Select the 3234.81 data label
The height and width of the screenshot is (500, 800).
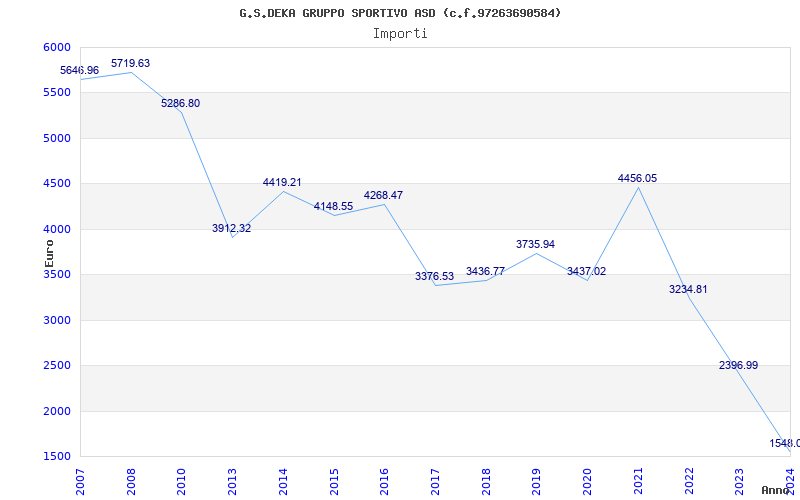[688, 289]
